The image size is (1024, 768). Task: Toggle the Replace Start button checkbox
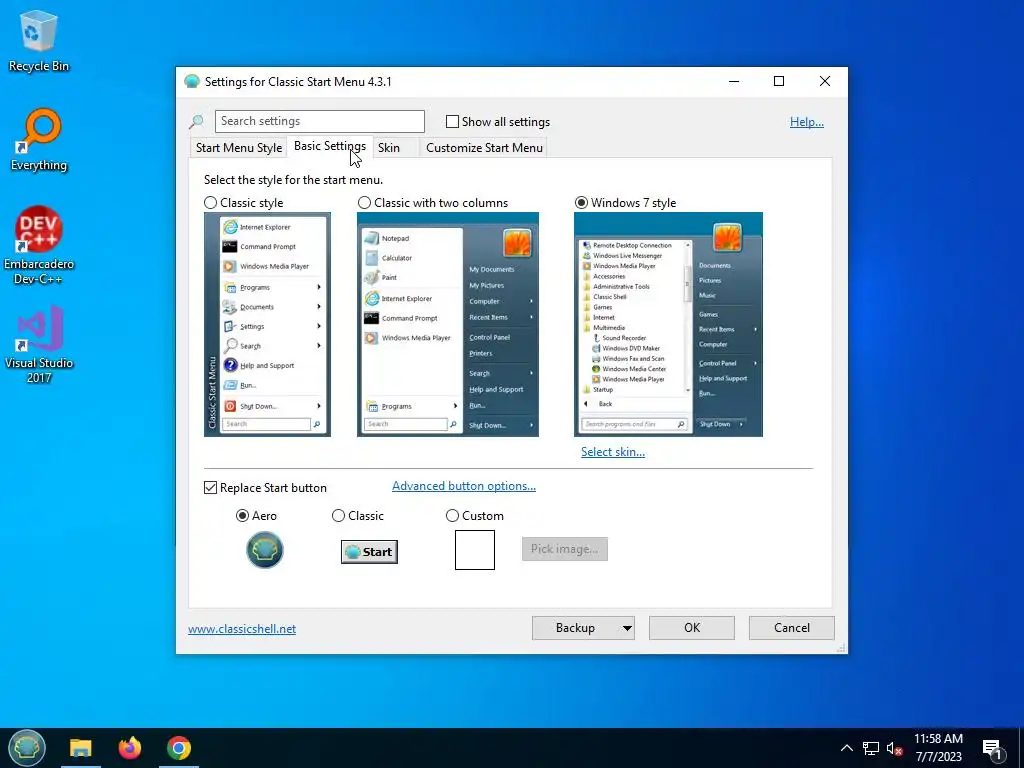pyautogui.click(x=210, y=488)
